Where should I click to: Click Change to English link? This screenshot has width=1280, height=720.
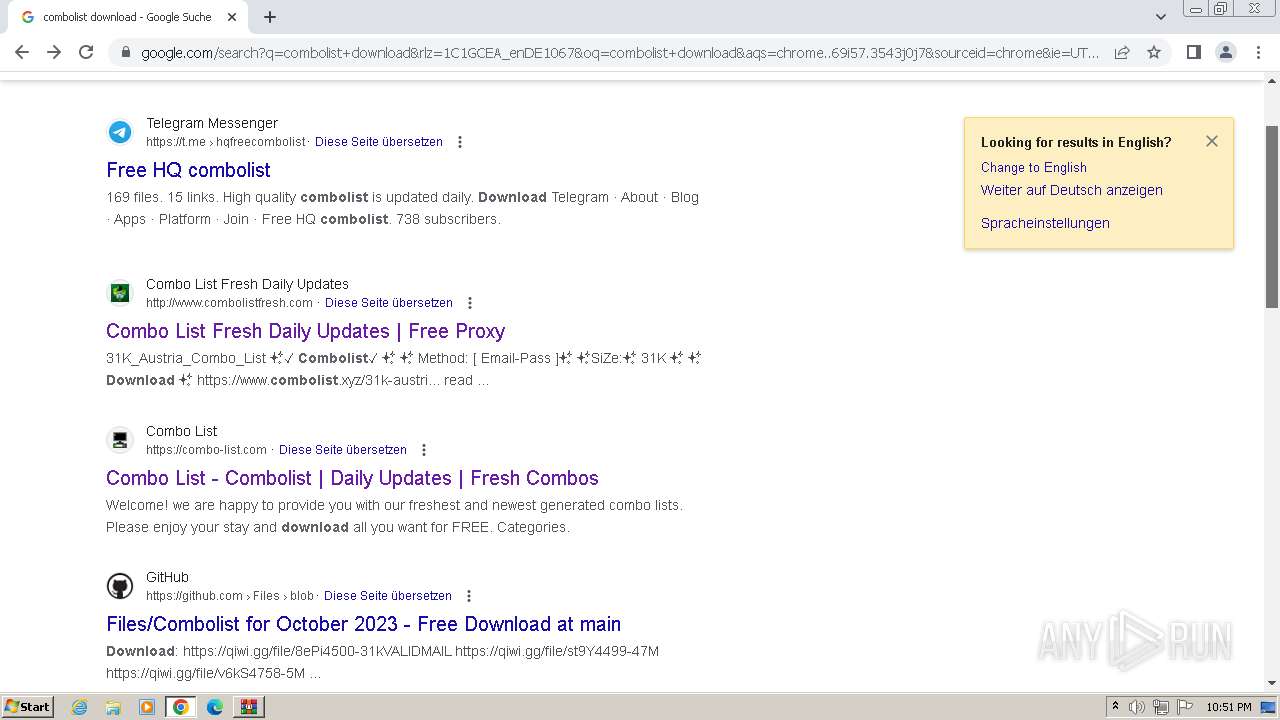tap(1033, 168)
